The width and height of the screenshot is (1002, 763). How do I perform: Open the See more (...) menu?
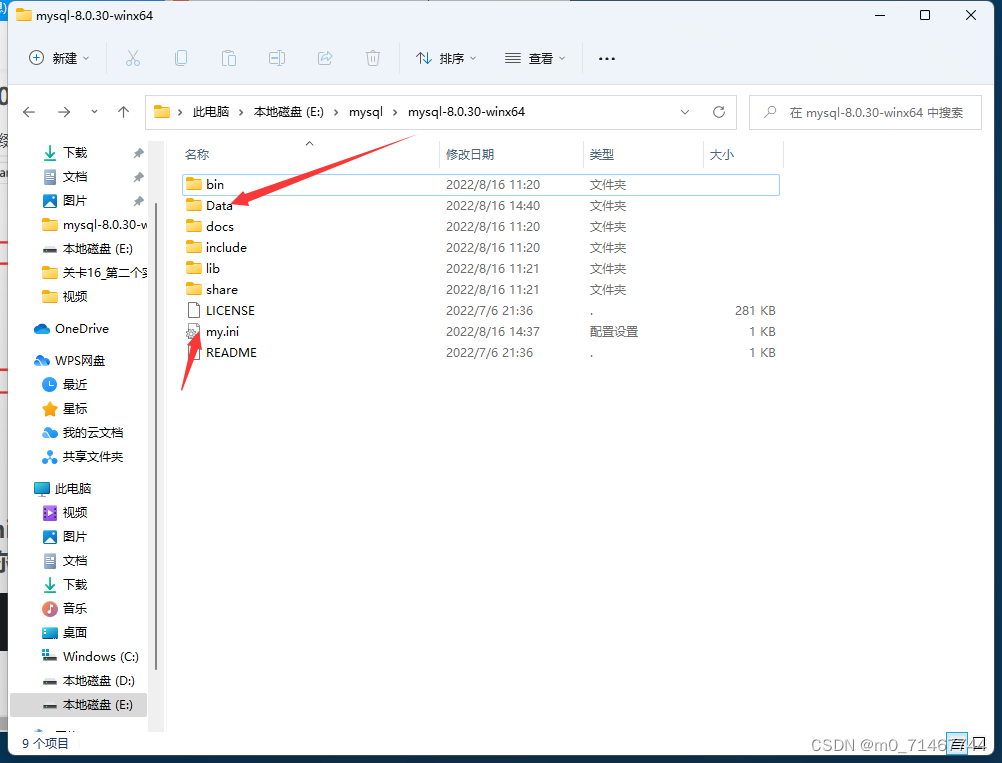(606, 58)
